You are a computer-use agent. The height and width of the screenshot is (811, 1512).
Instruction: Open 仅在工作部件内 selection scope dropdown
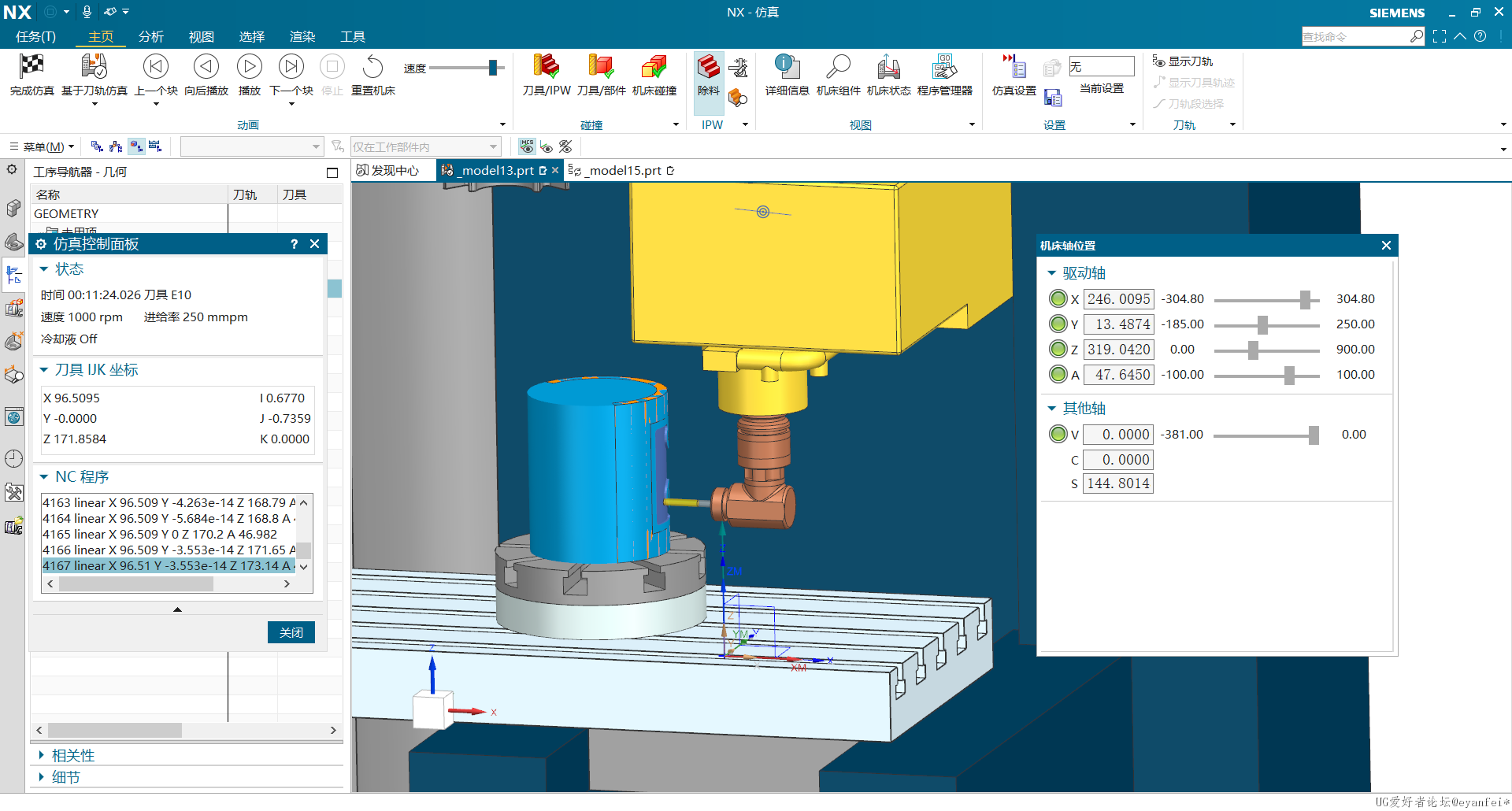pos(425,146)
